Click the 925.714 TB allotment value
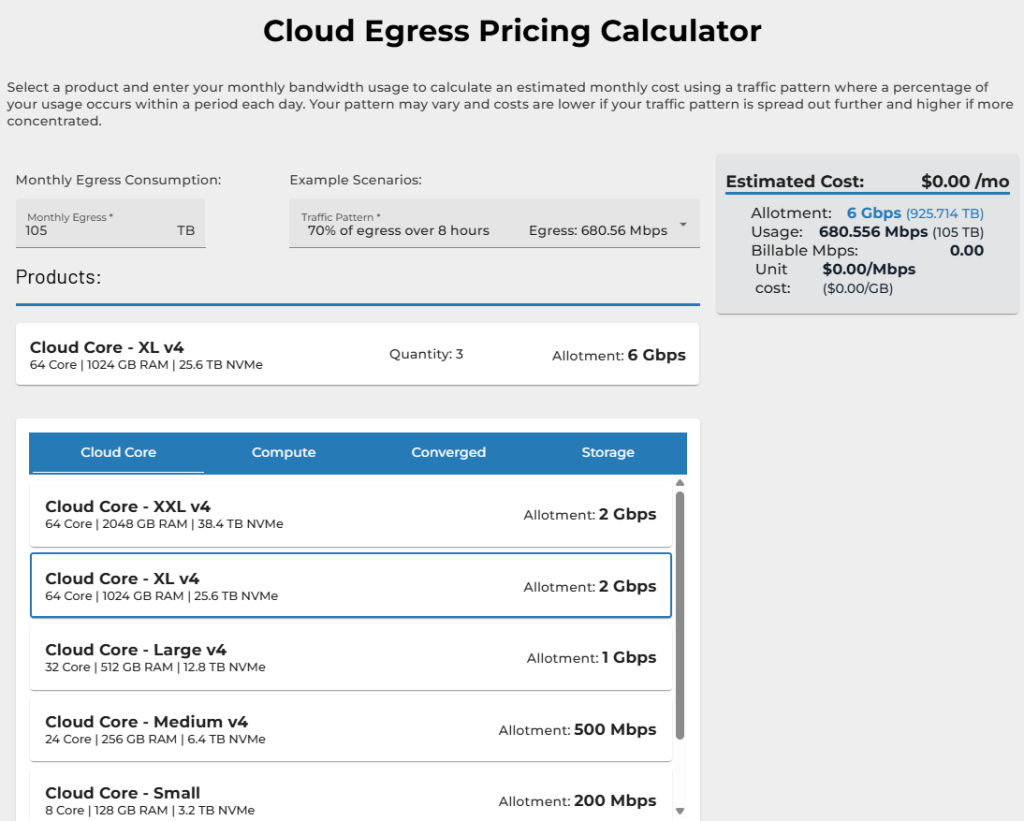The height and width of the screenshot is (821, 1024). coord(945,214)
